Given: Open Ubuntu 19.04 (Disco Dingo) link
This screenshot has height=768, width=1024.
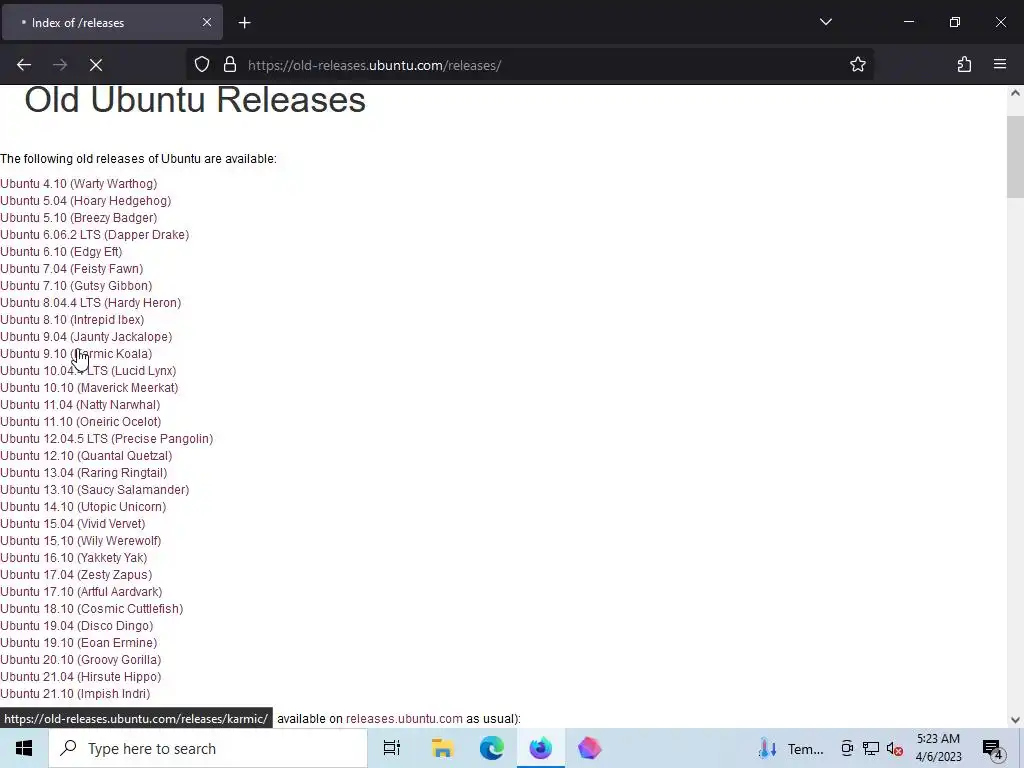Looking at the screenshot, I should tap(76, 625).
